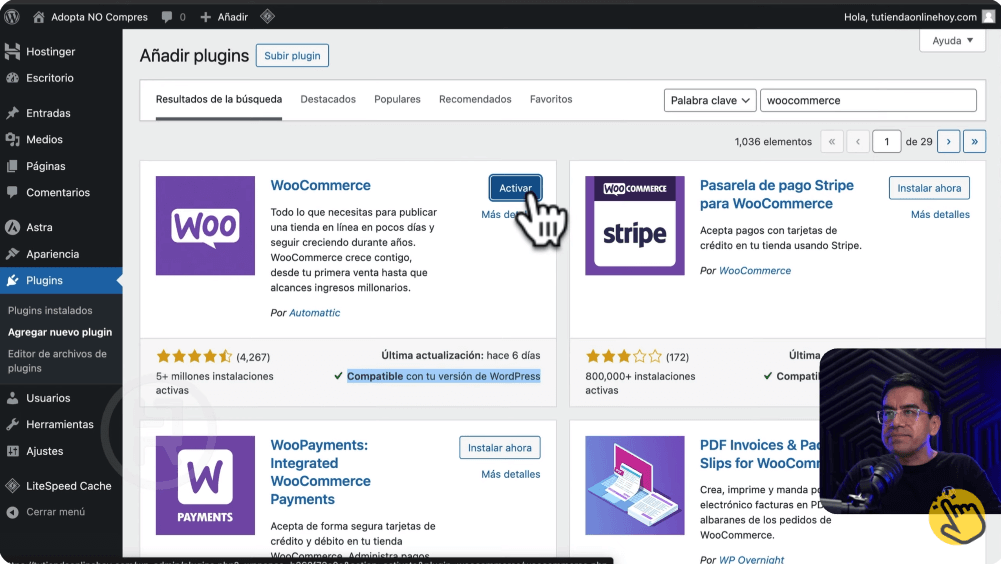Open the Palabra clave search type dropdown
Viewport: 1001px width, 564px height.
coord(710,100)
